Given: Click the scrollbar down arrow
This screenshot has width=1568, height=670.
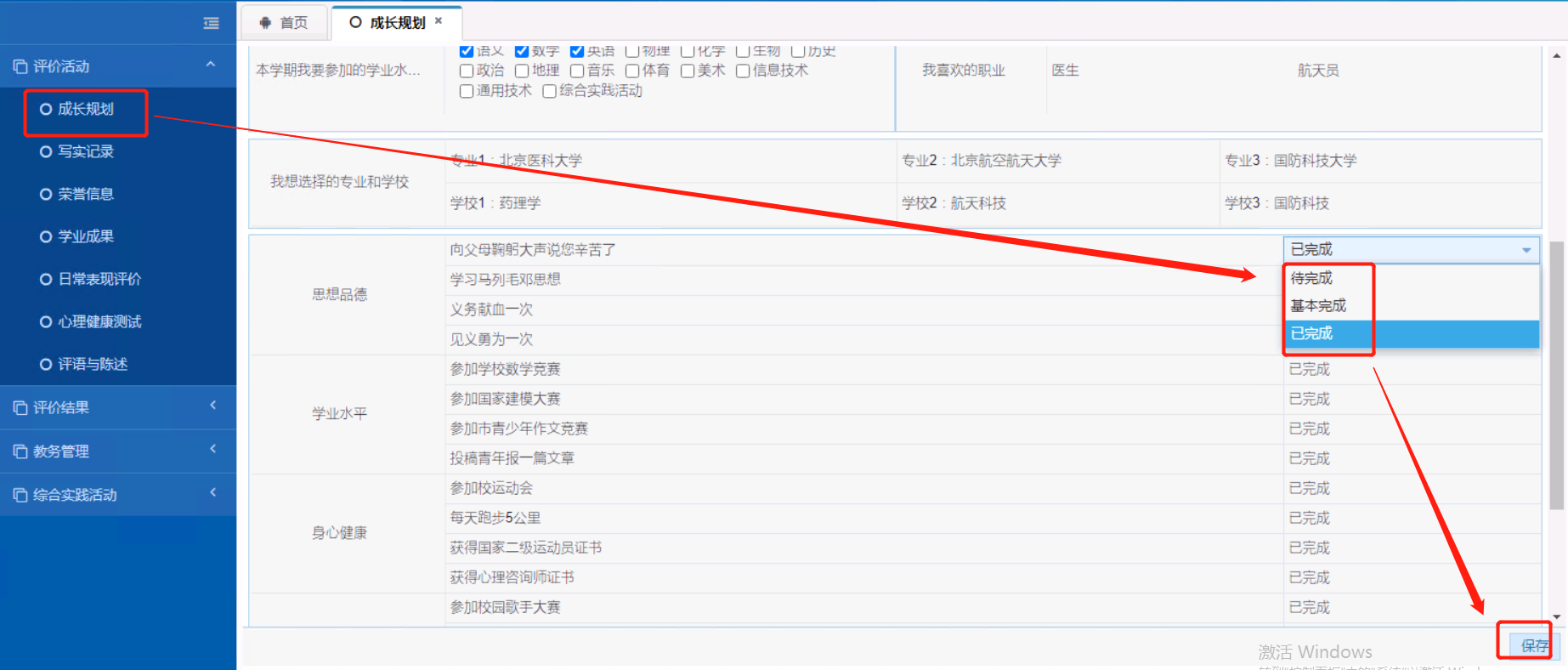Looking at the screenshot, I should 1557,616.
